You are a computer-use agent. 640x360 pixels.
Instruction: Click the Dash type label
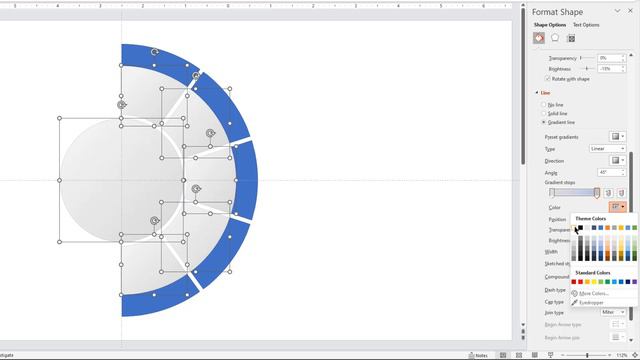coord(555,290)
